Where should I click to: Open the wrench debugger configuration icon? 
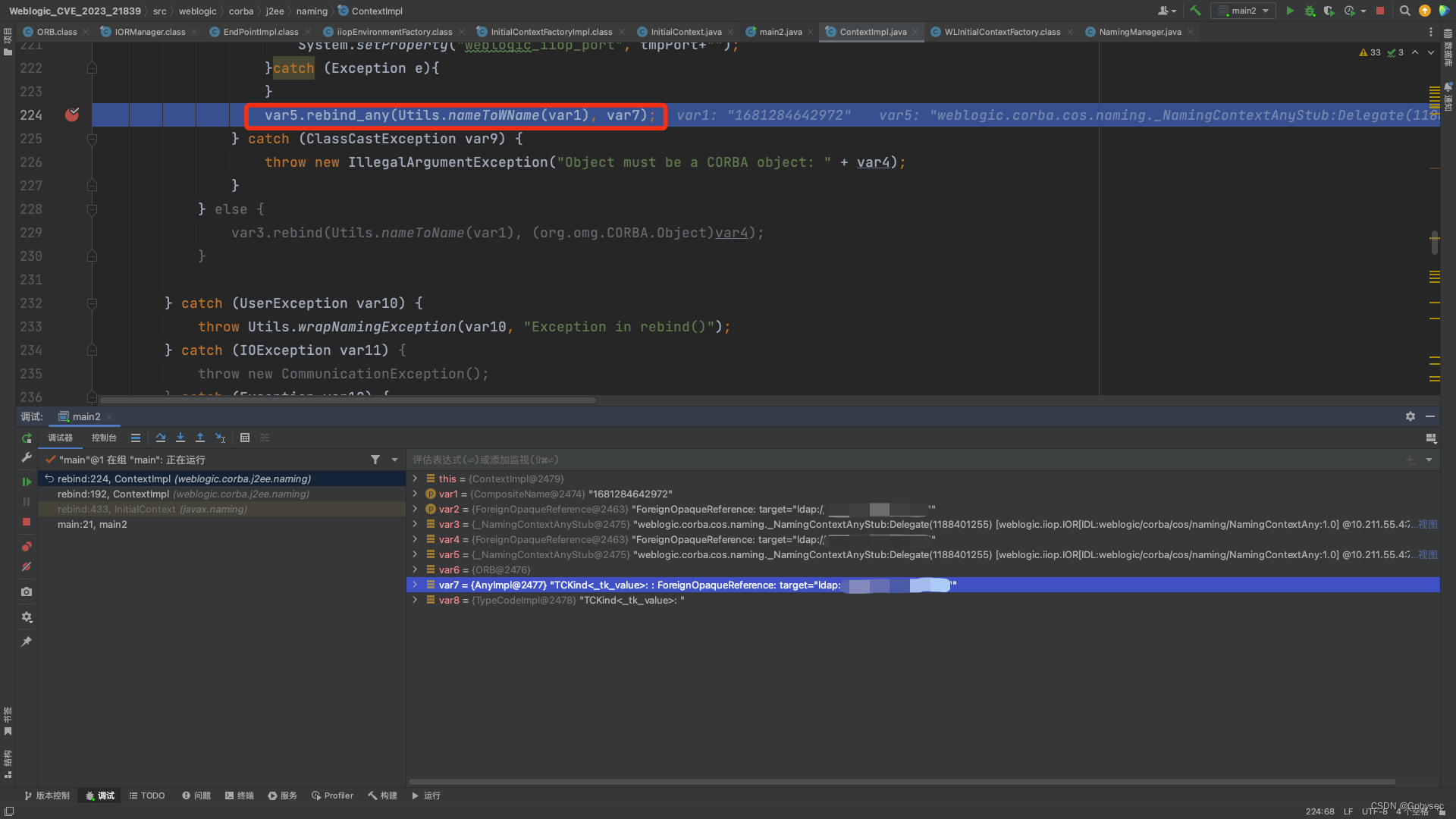(x=27, y=458)
